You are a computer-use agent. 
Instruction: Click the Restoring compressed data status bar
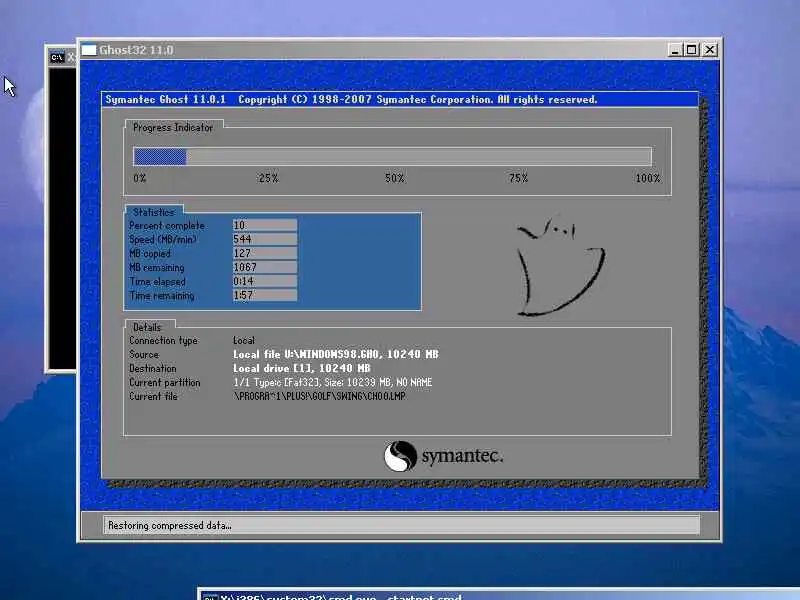401,526
